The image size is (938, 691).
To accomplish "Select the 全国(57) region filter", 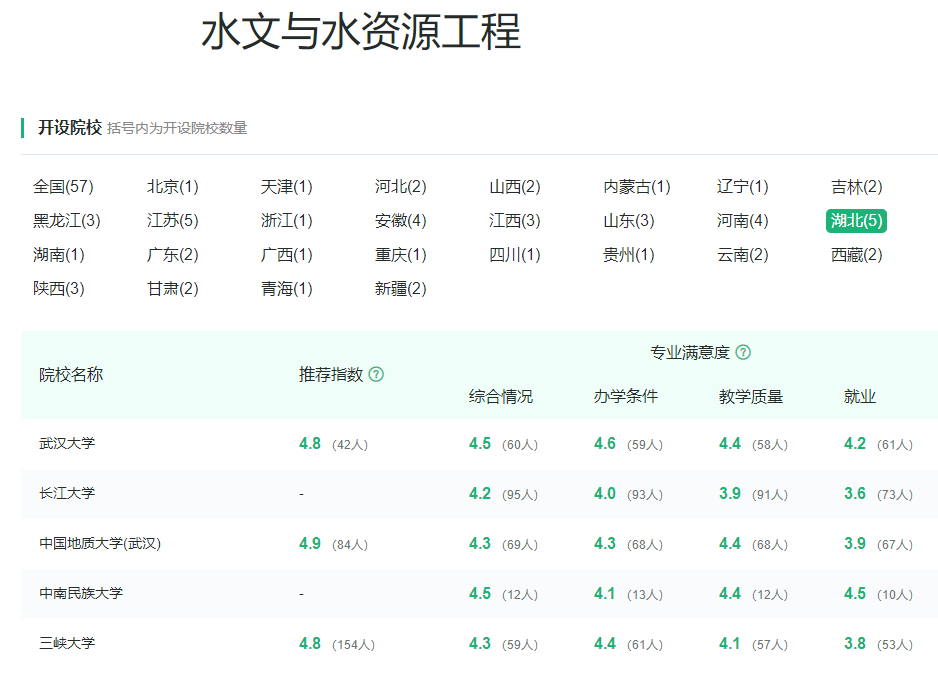I will [63, 187].
